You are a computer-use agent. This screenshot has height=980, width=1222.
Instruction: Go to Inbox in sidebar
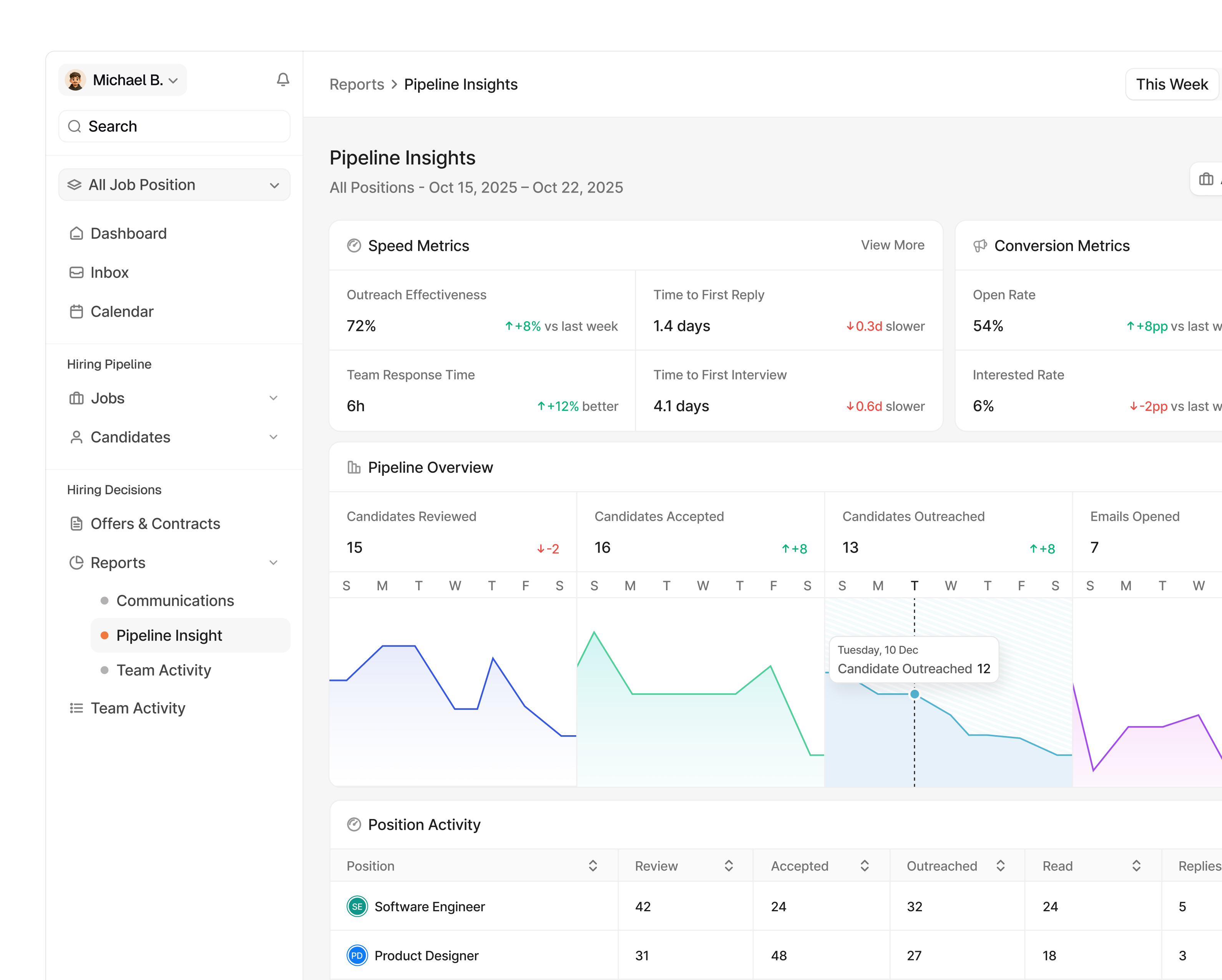pos(110,272)
